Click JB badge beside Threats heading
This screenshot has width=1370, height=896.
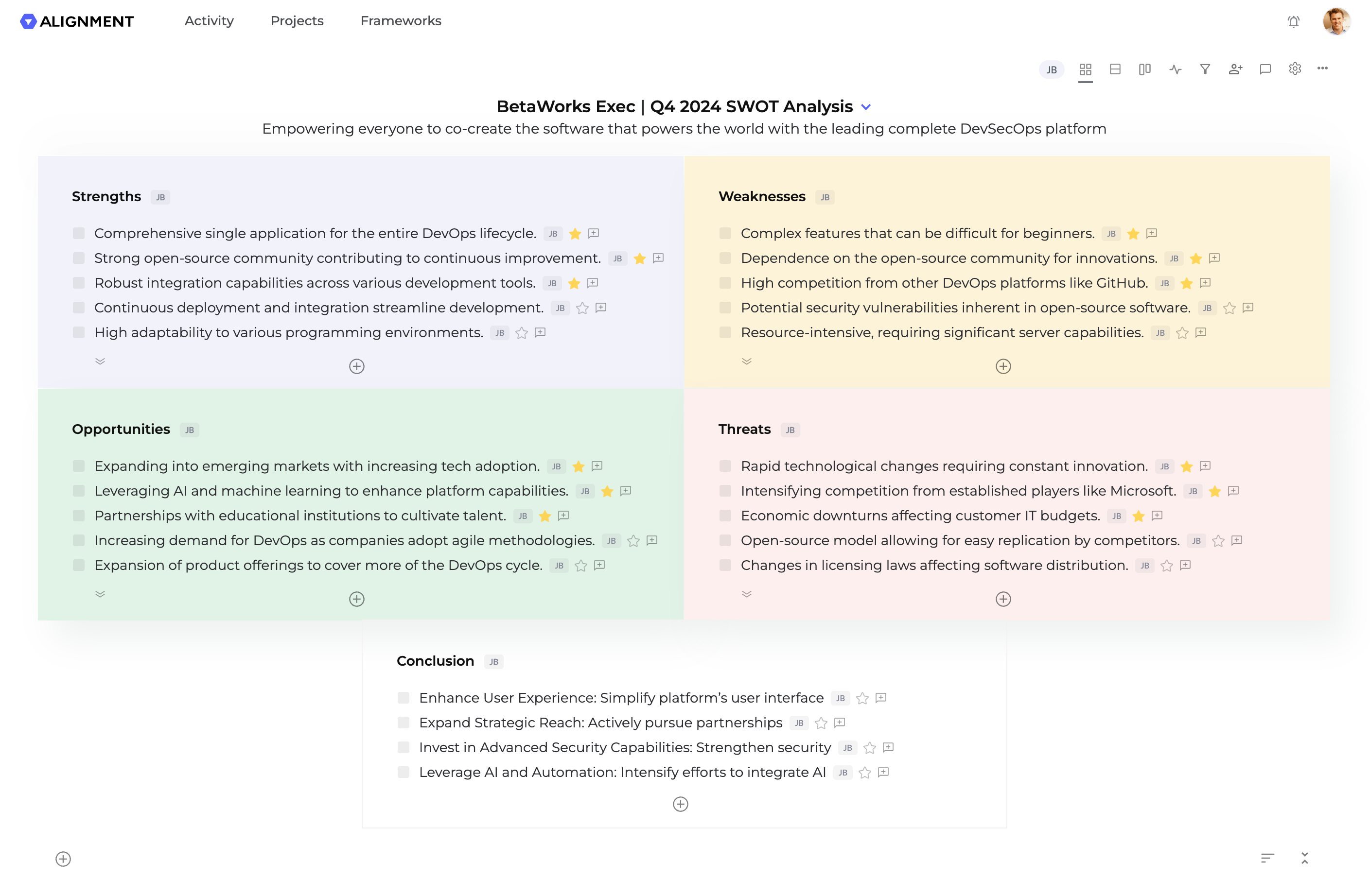[790, 430]
